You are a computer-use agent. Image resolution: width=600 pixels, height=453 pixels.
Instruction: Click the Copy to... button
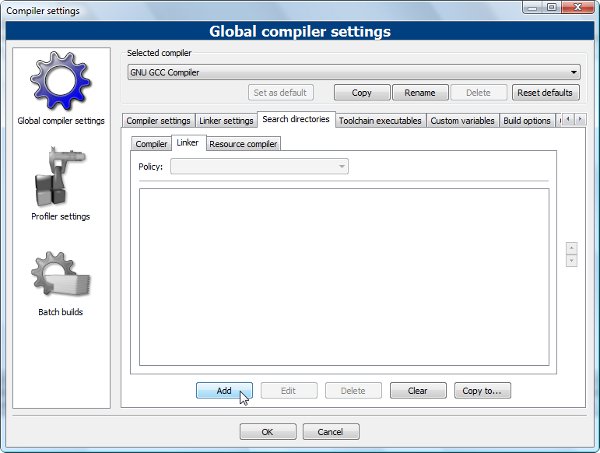point(482,391)
